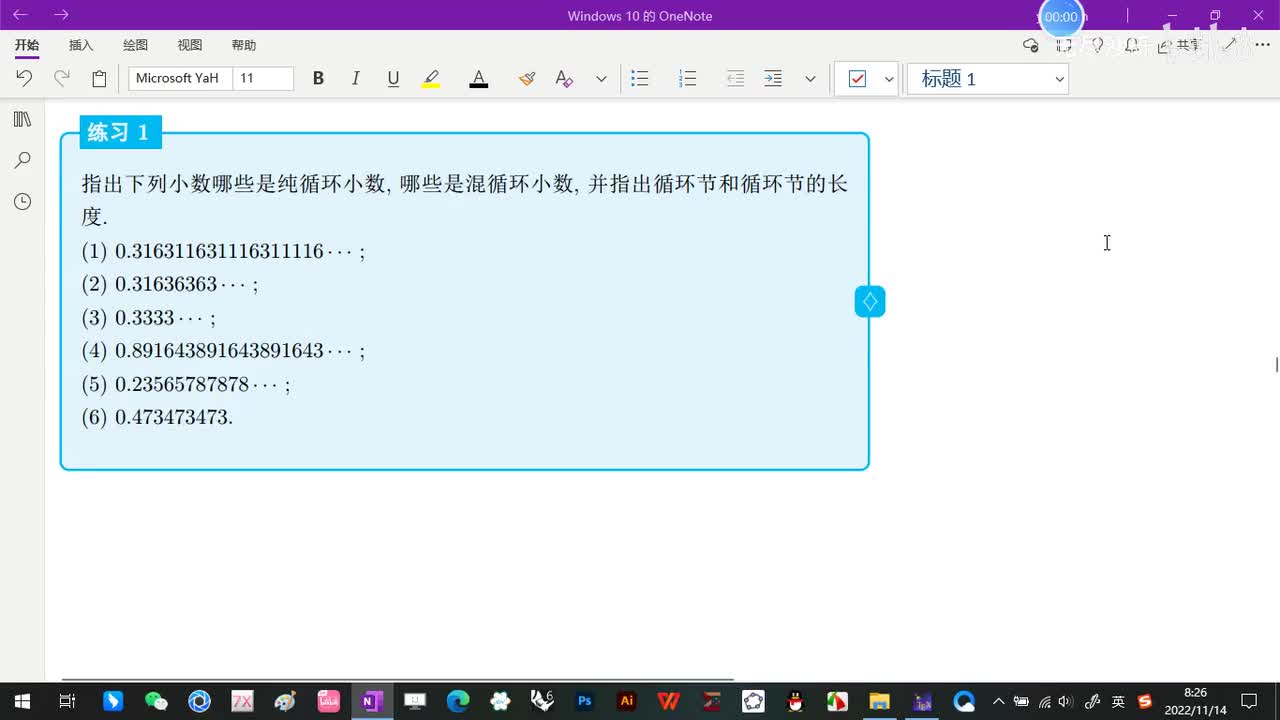Image resolution: width=1280 pixels, height=720 pixels.
Task: Go forward with the title bar arrow
Action: [x=61, y=15]
